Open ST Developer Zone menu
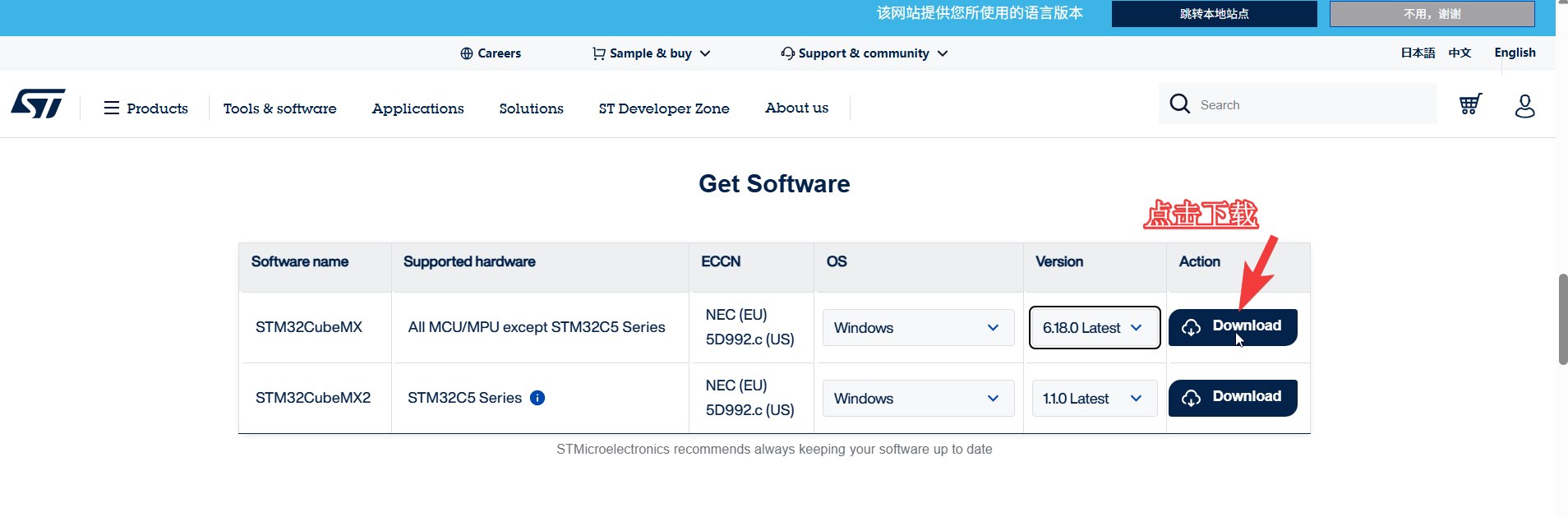 (x=664, y=108)
